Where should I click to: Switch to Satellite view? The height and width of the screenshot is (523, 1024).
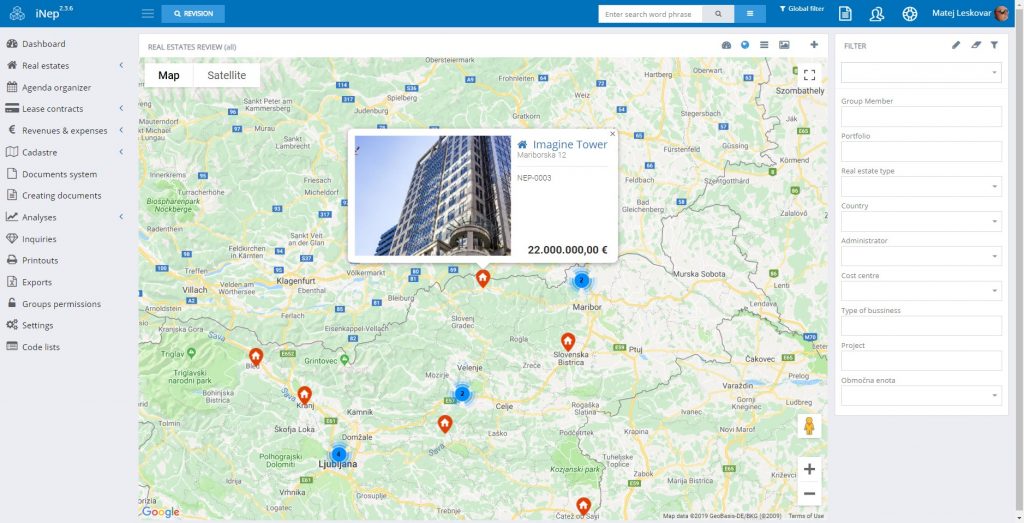(227, 75)
